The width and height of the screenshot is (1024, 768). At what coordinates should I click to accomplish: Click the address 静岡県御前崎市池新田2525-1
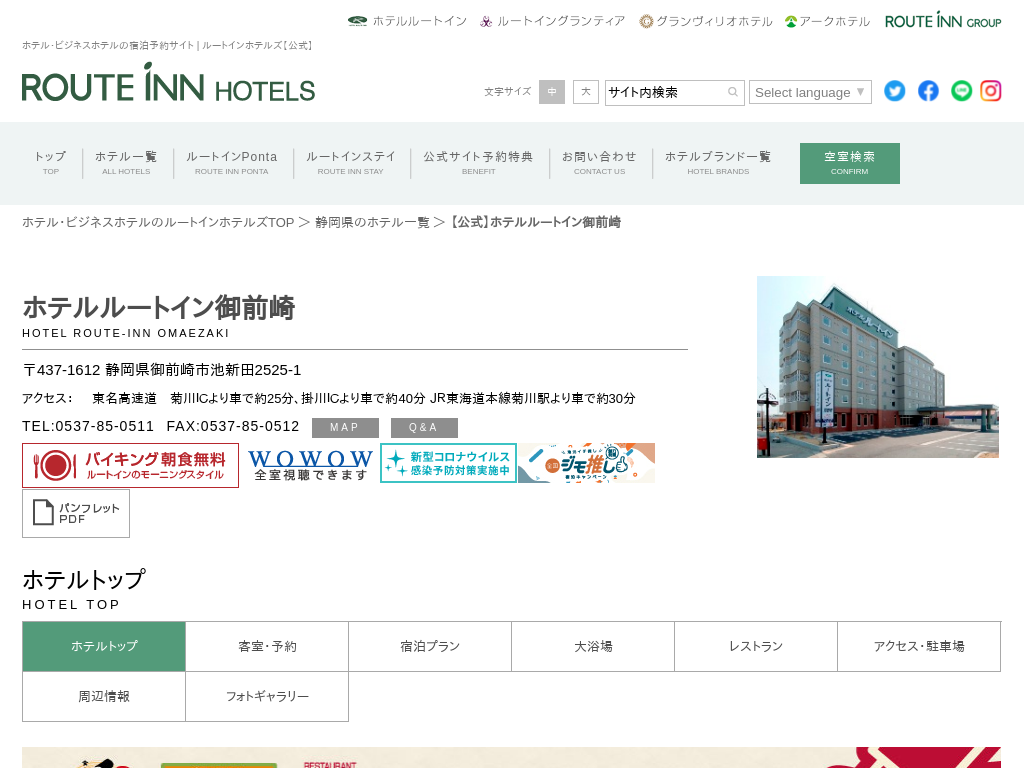point(203,370)
